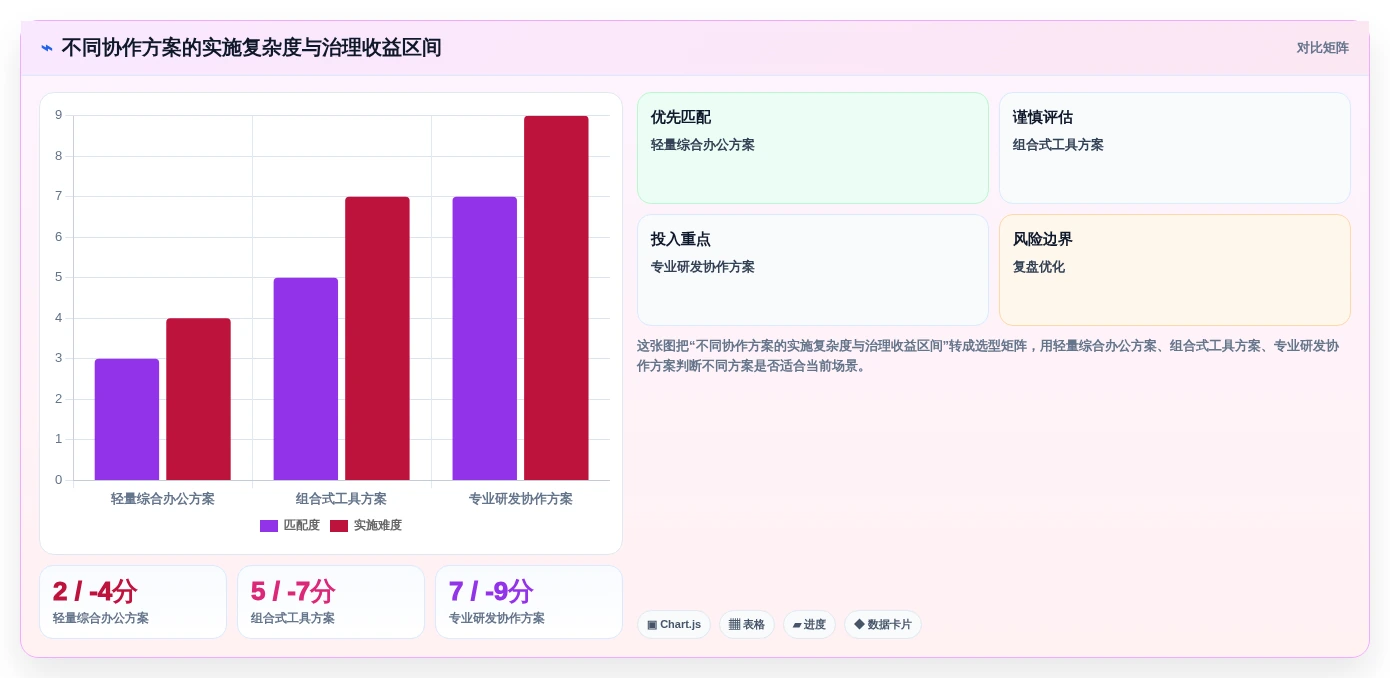
Task: Select the 投入重点 matrix card
Action: [x=813, y=270]
